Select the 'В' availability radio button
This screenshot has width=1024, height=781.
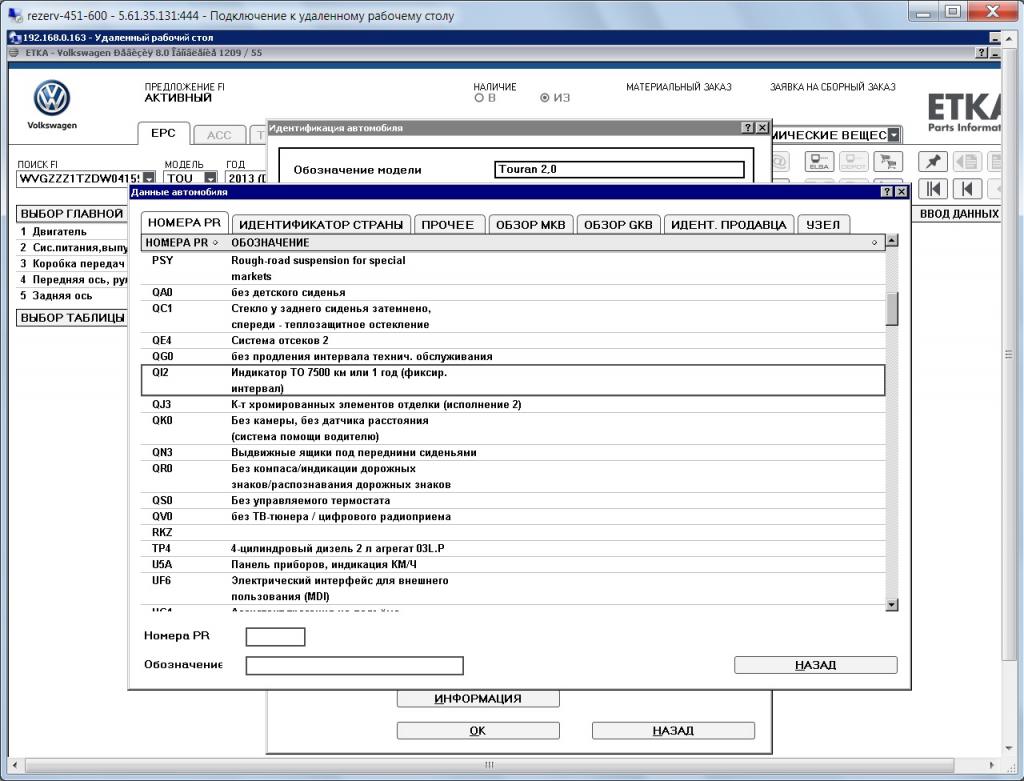point(479,98)
